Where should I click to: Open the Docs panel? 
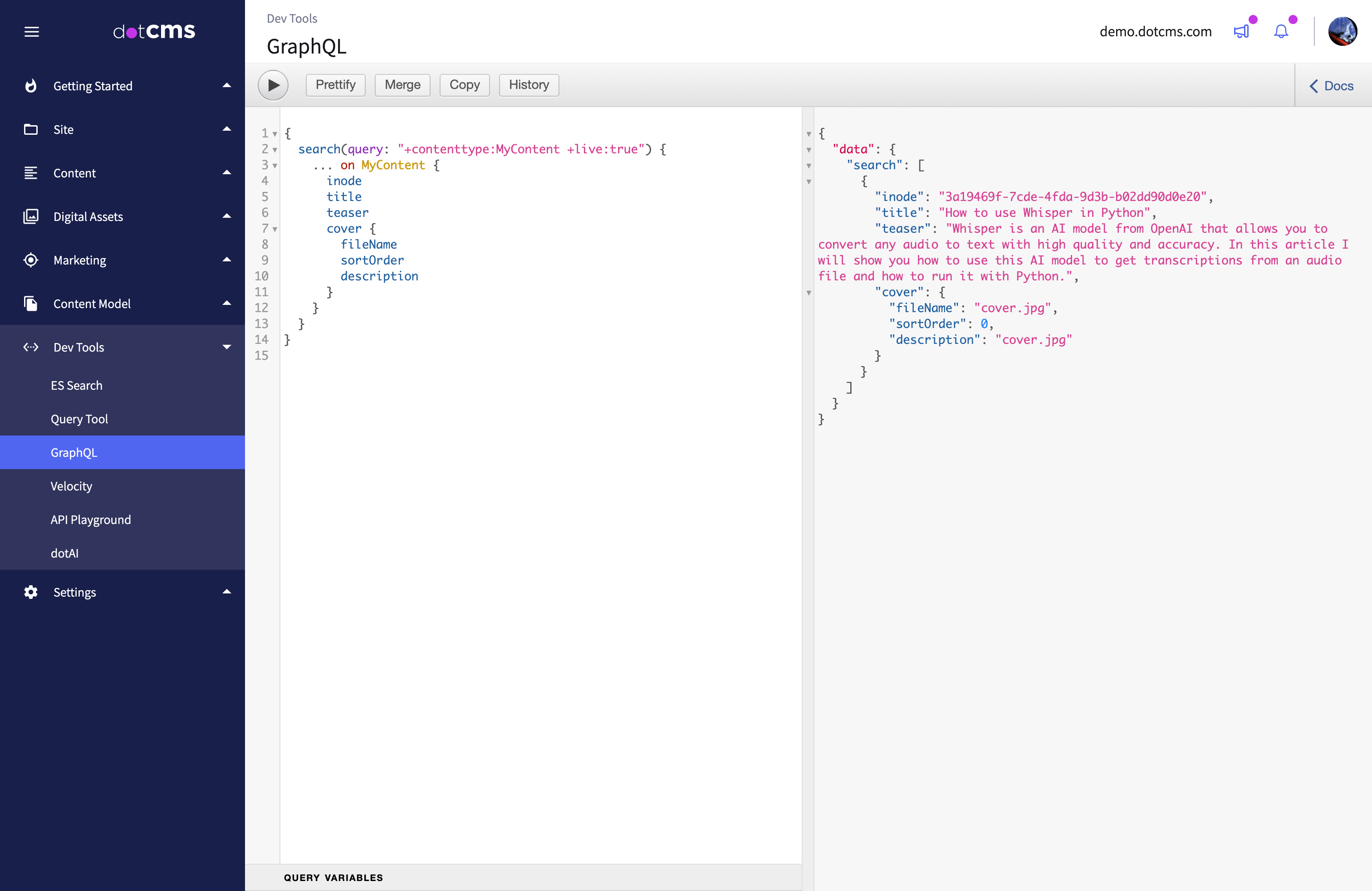1332,85
